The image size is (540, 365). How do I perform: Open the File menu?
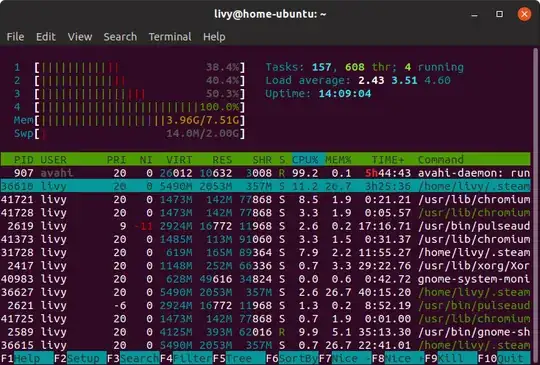point(15,36)
